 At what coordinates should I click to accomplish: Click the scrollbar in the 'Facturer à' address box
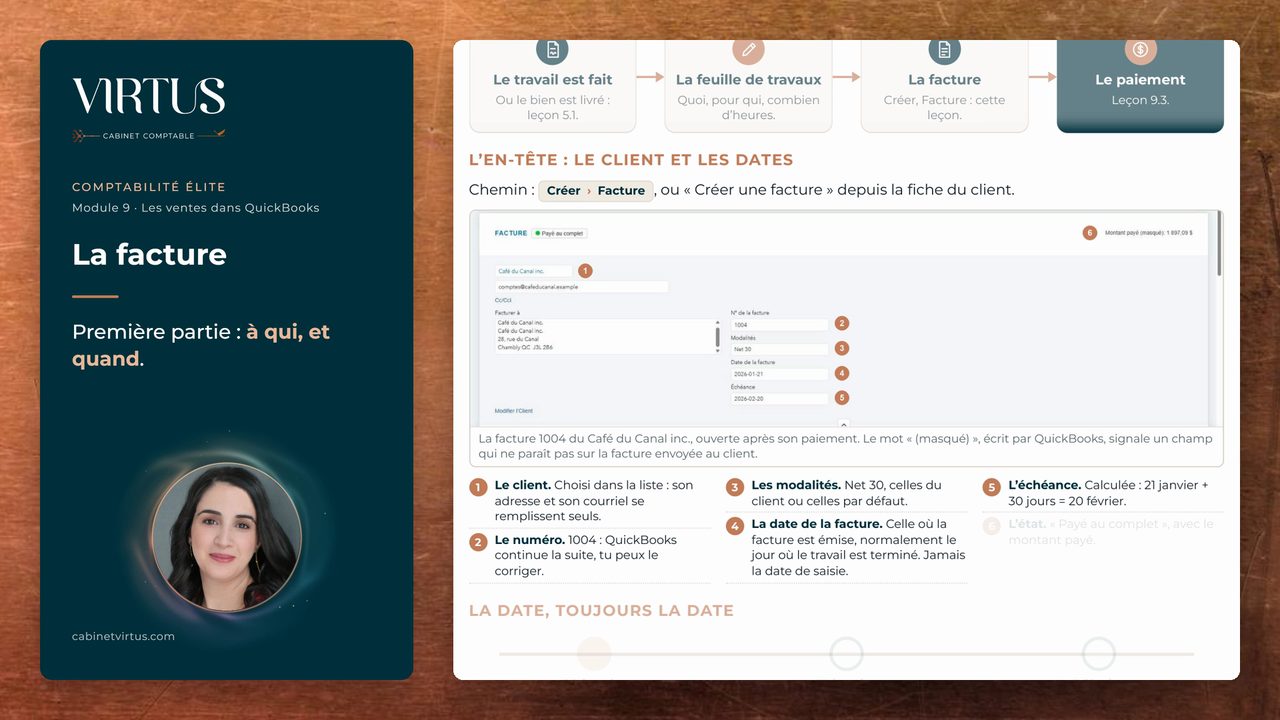[717, 336]
